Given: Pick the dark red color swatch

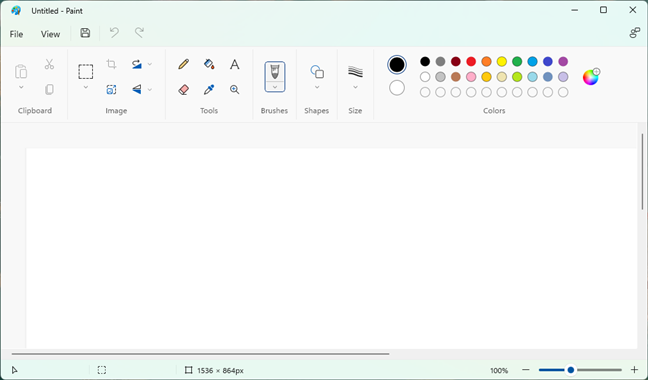Looking at the screenshot, I should coord(456,62).
